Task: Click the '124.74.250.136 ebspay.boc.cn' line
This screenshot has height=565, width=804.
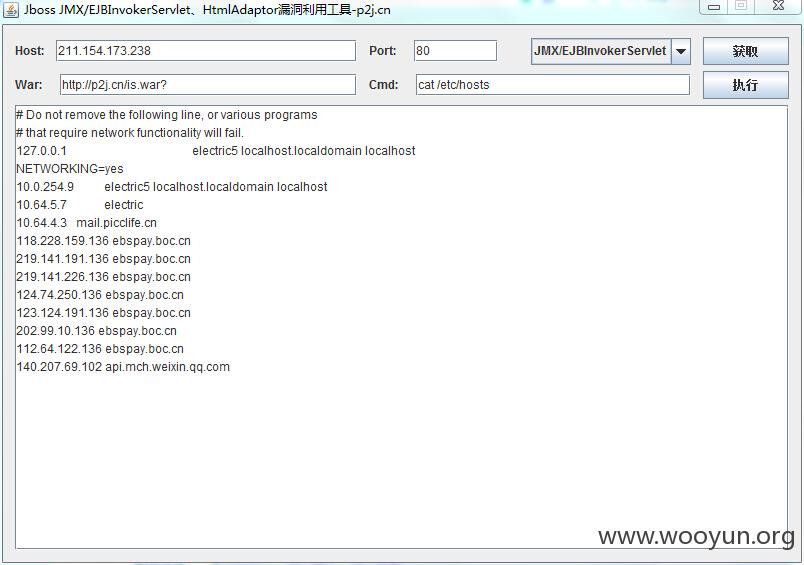Action: click(100, 295)
